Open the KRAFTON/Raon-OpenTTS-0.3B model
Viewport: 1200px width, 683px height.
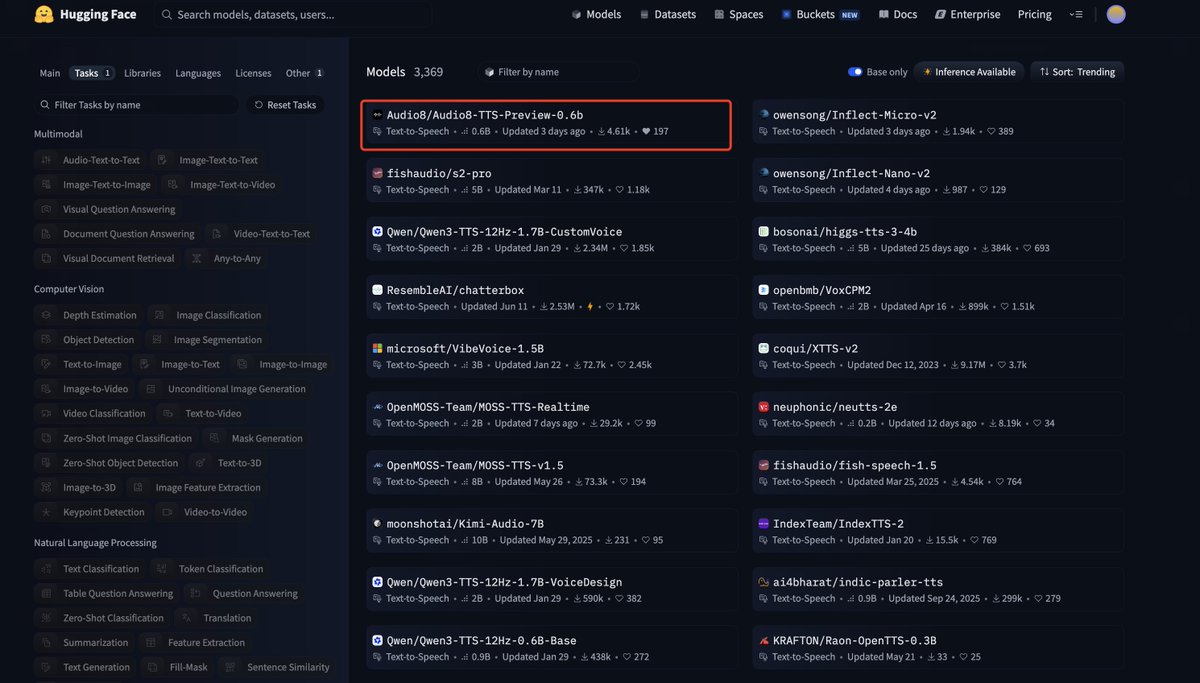coord(938,648)
